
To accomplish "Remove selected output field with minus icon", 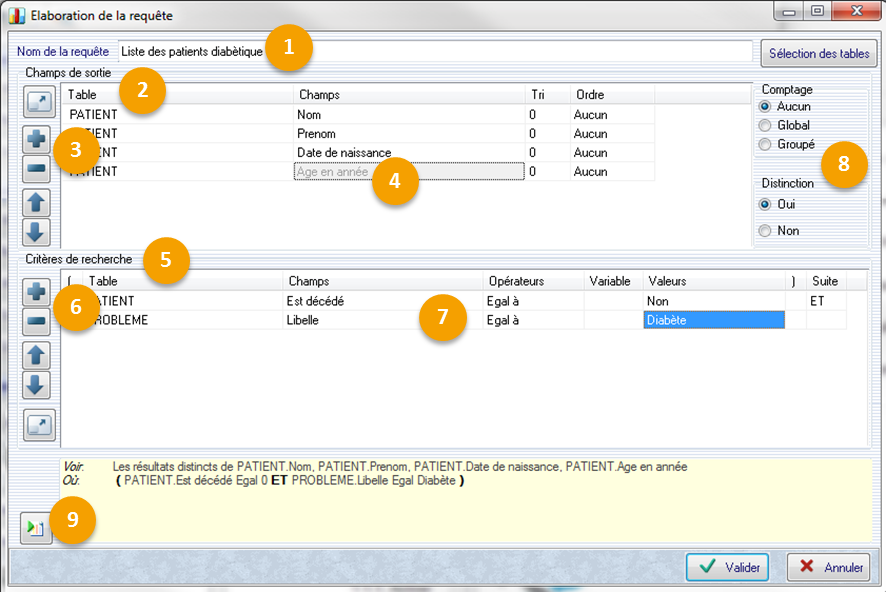I will coord(37,169).
